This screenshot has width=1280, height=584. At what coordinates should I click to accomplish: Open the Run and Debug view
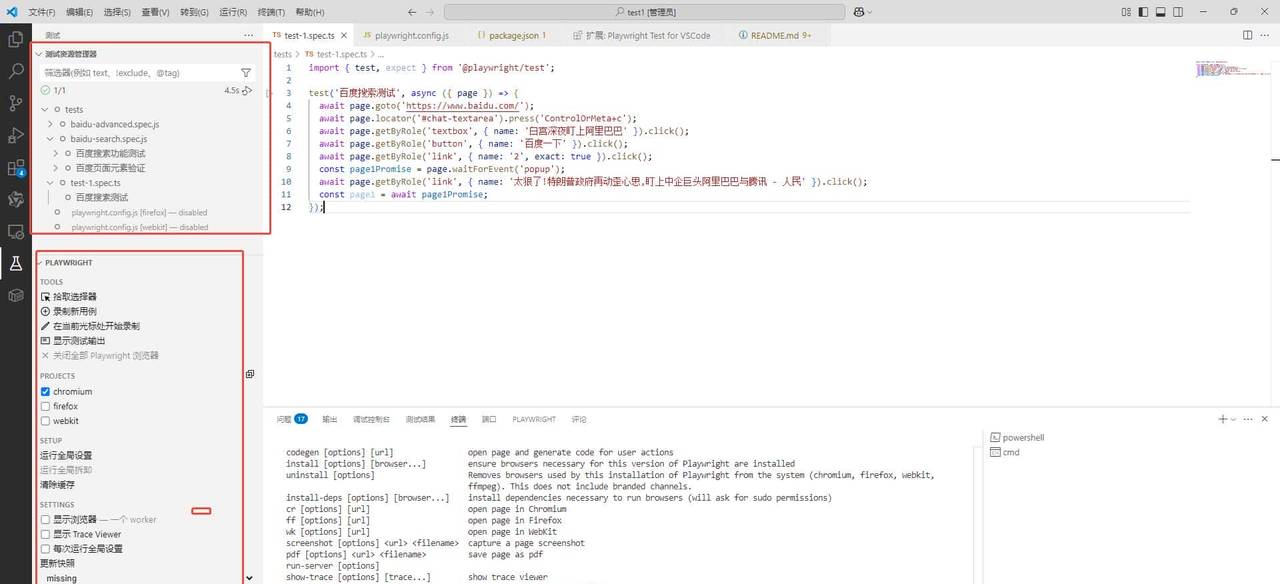tap(15, 135)
